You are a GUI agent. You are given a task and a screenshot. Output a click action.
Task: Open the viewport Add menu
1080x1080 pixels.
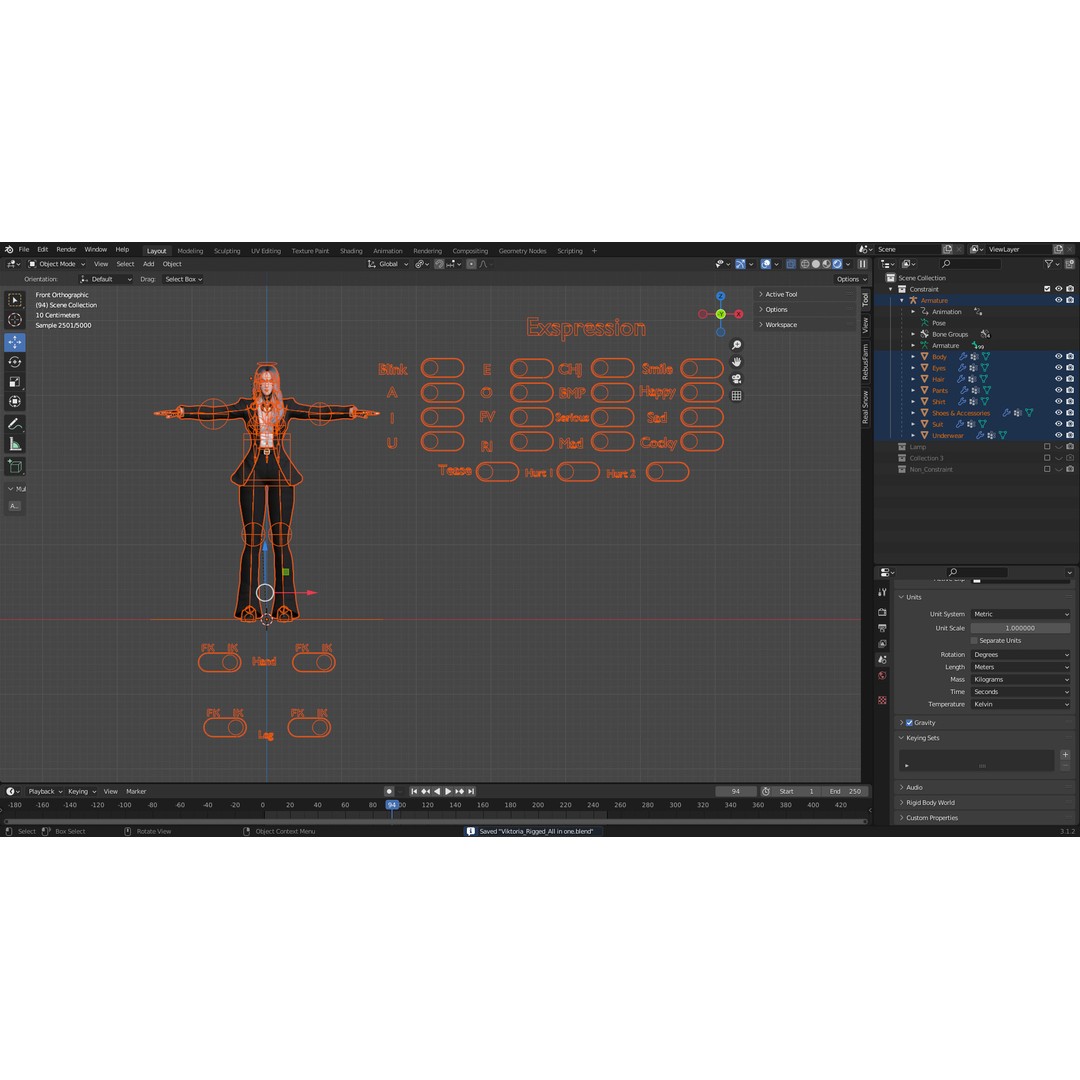pyautogui.click(x=149, y=264)
